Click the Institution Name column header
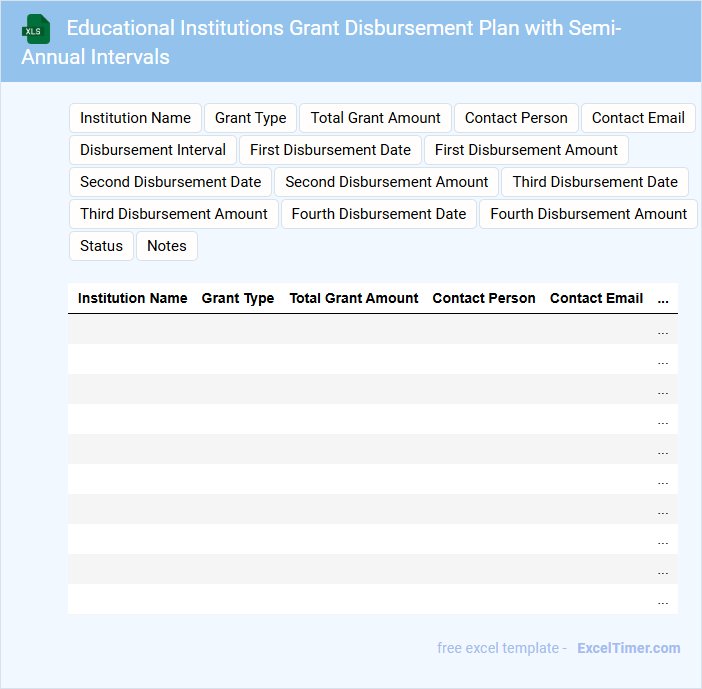Image resolution: width=702 pixels, height=689 pixels. (132, 298)
